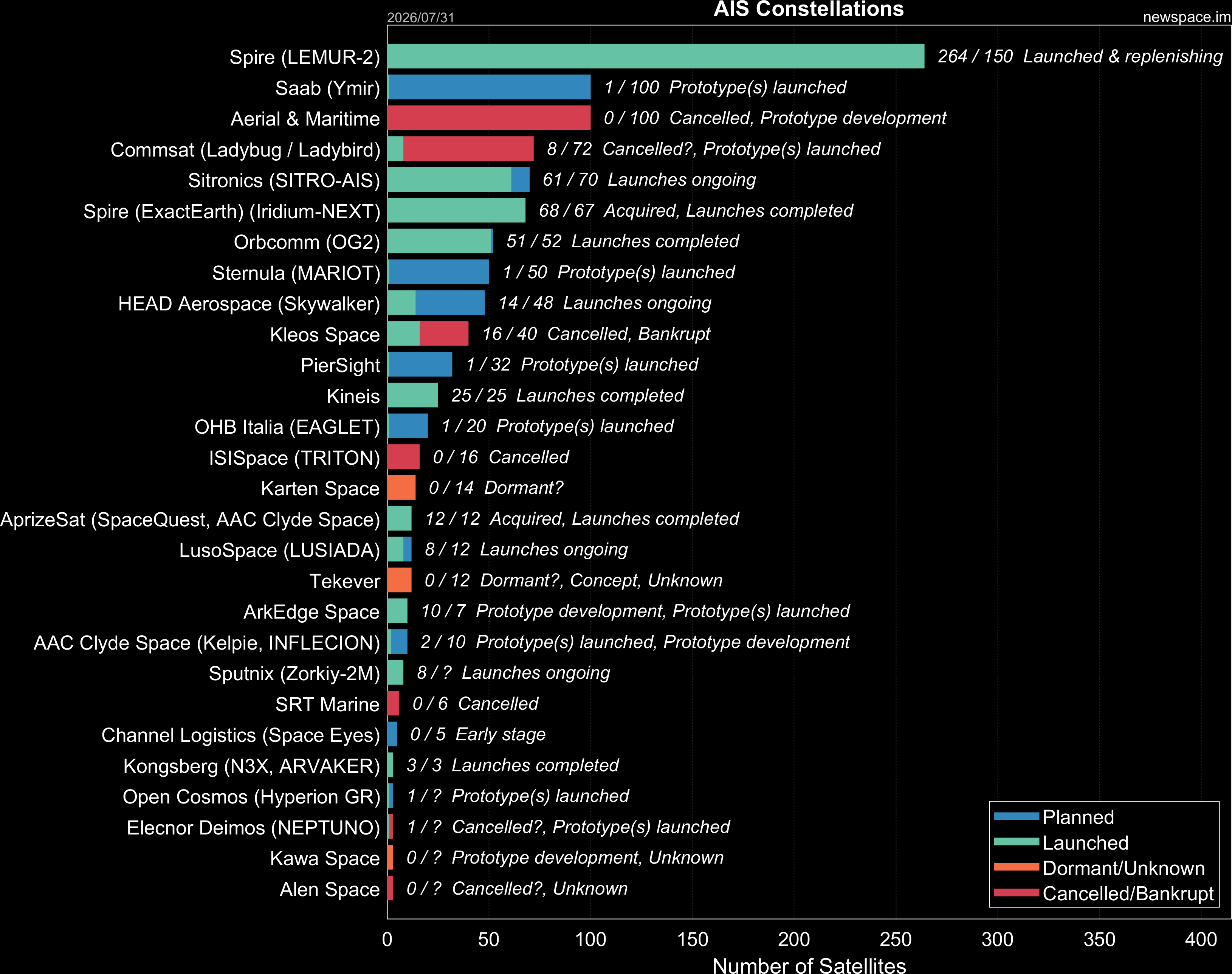Image resolution: width=1232 pixels, height=974 pixels.
Task: Click the 'Planned' legend label
Action: tap(1078, 817)
